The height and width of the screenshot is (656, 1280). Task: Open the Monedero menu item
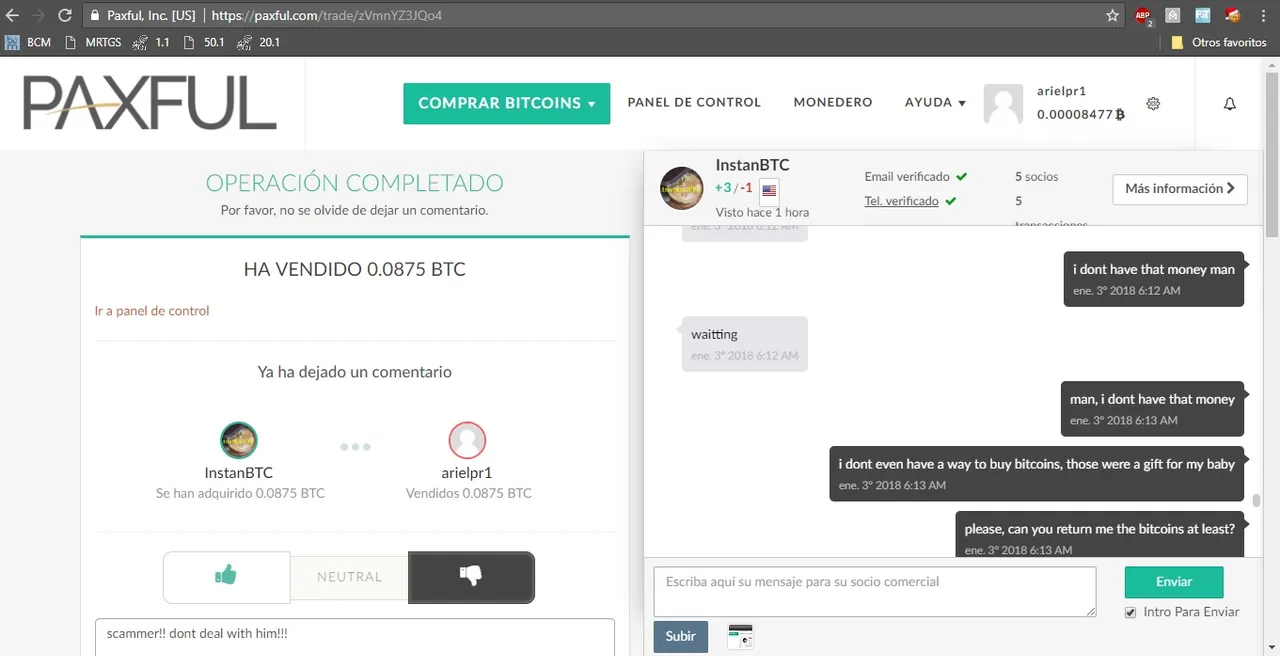[x=833, y=103]
